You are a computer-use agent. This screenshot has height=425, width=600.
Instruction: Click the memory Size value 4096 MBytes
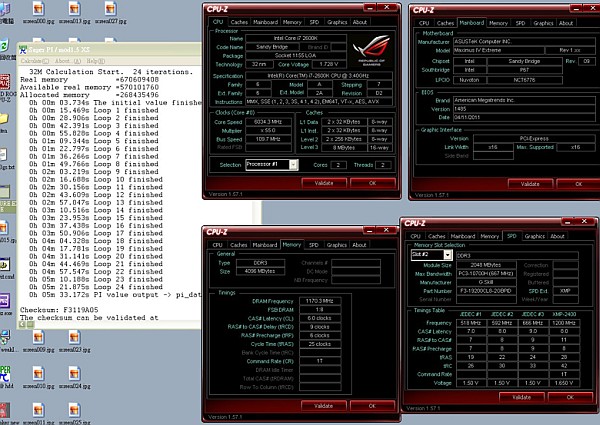tap(261, 271)
